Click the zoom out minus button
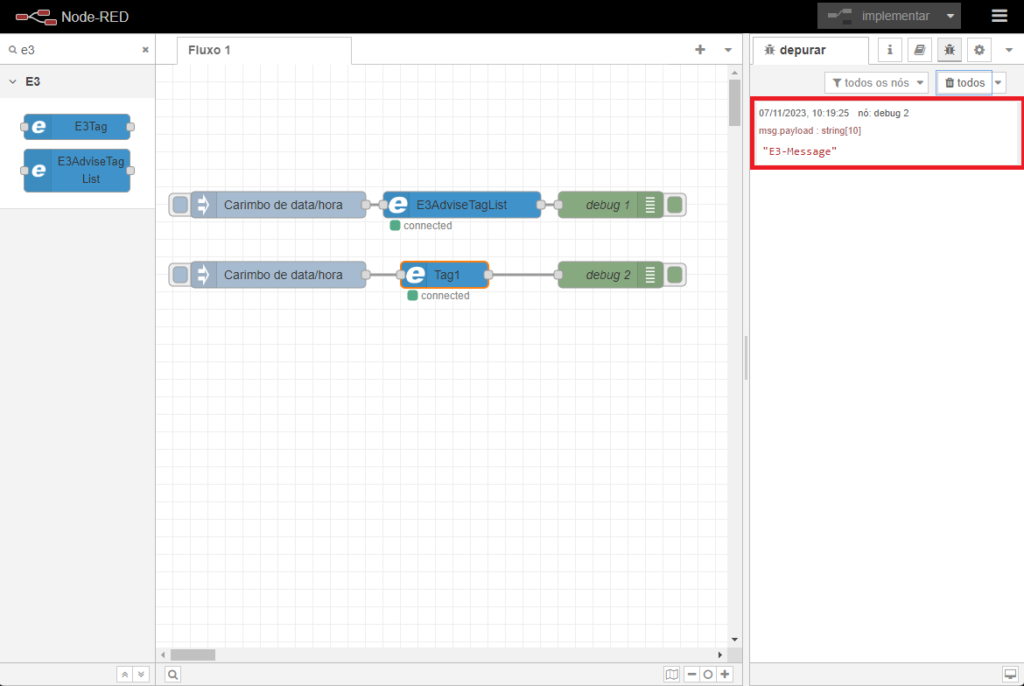 coord(691,674)
